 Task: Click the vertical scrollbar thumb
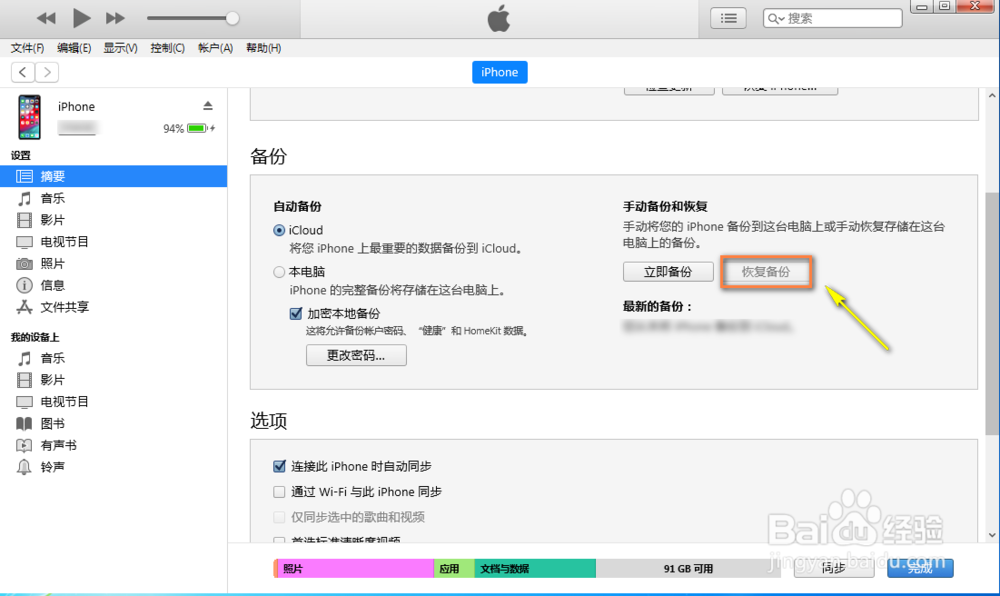click(x=992, y=313)
